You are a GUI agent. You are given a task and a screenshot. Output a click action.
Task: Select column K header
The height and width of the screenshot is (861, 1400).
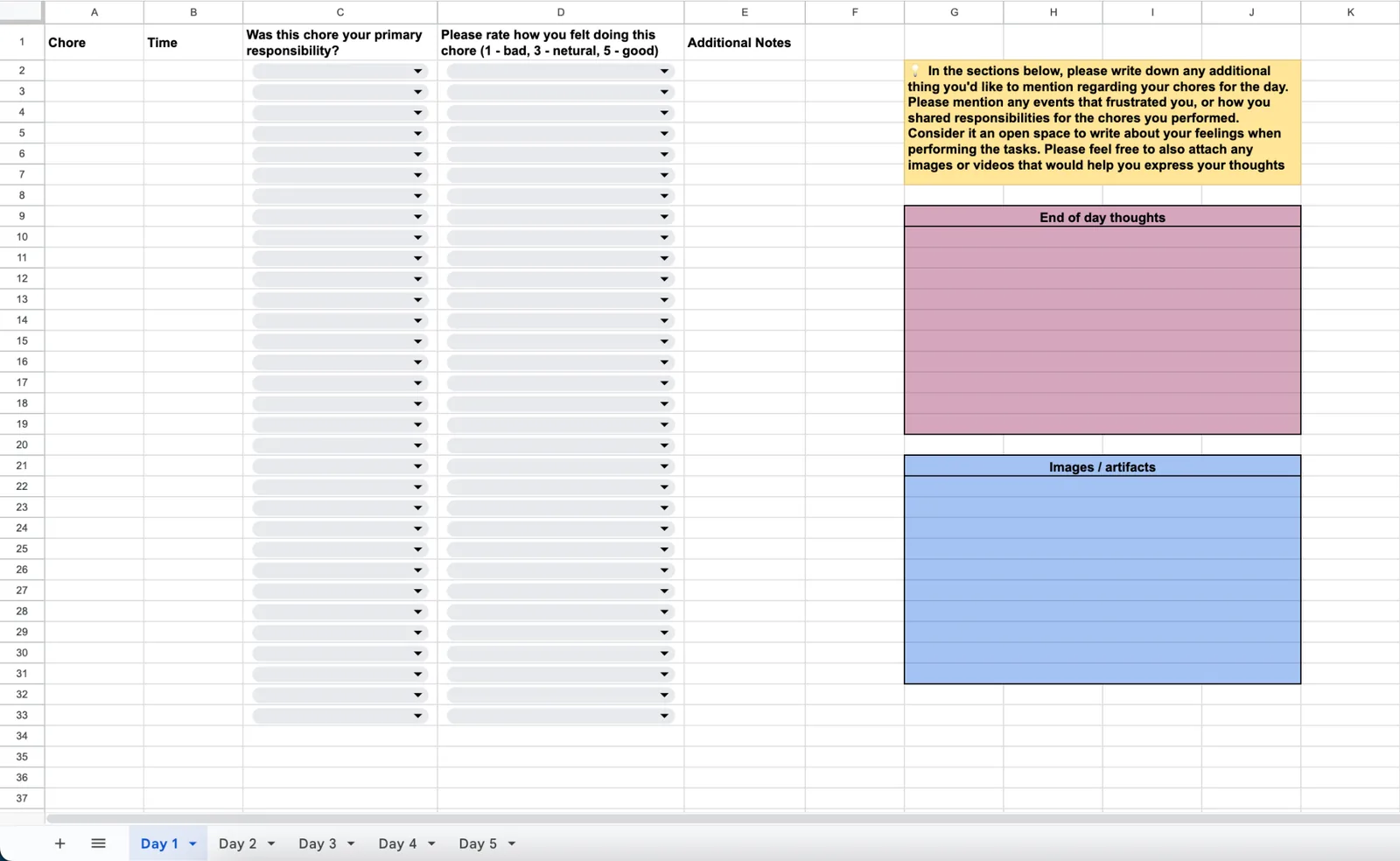1350,12
